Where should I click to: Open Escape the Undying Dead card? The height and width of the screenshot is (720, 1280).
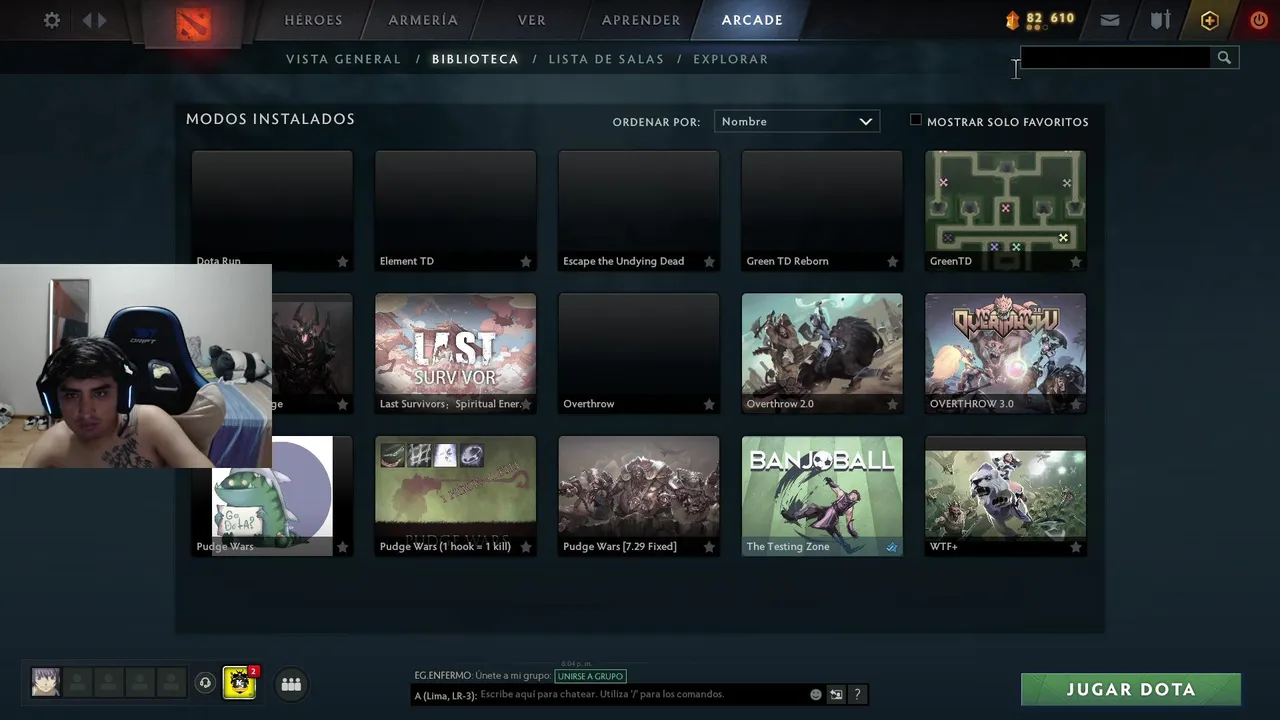tap(639, 211)
